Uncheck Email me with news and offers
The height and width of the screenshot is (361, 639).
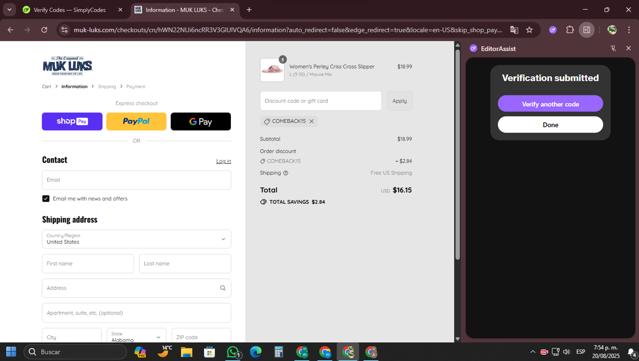click(46, 198)
